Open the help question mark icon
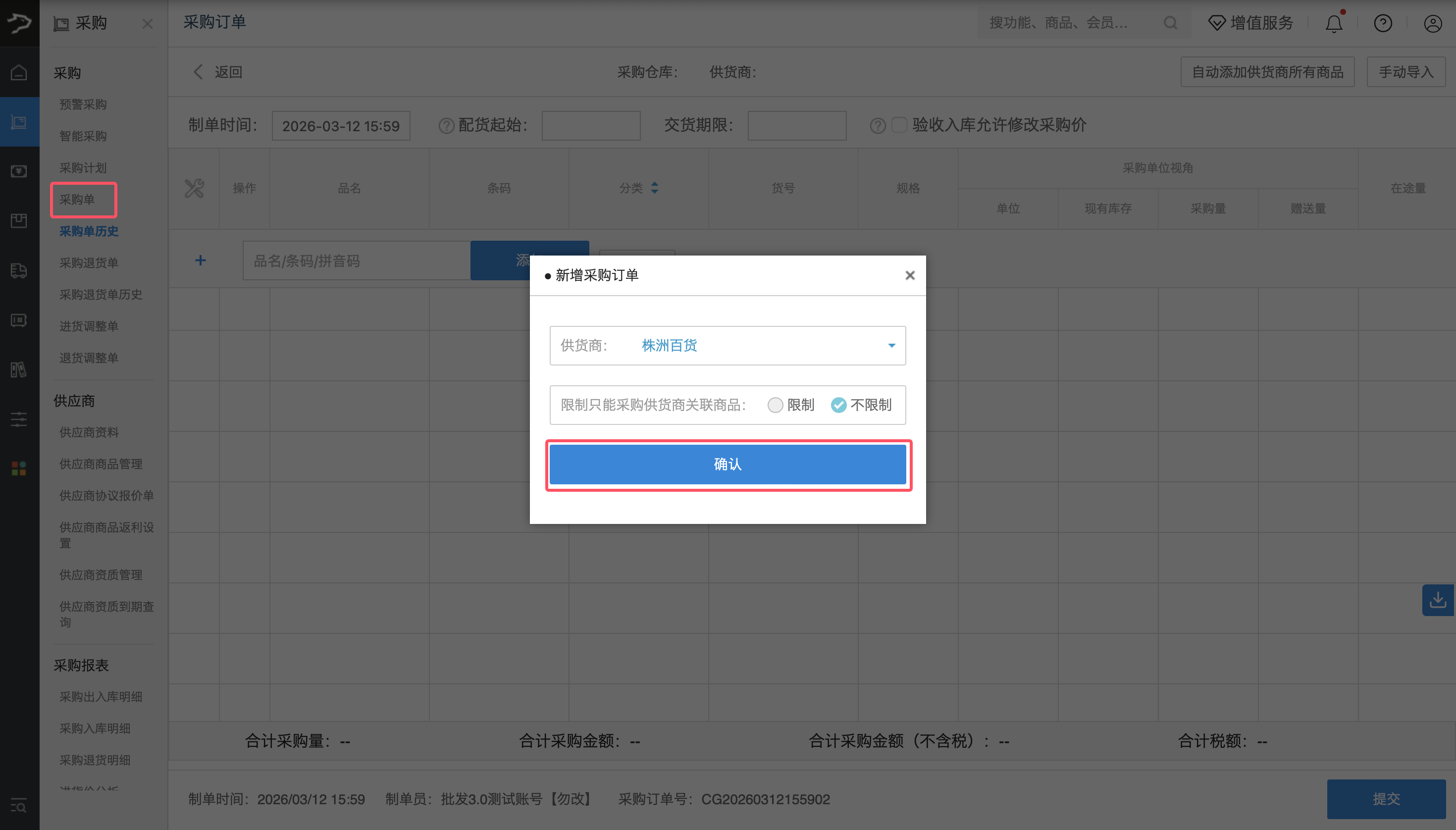 tap(1383, 23)
